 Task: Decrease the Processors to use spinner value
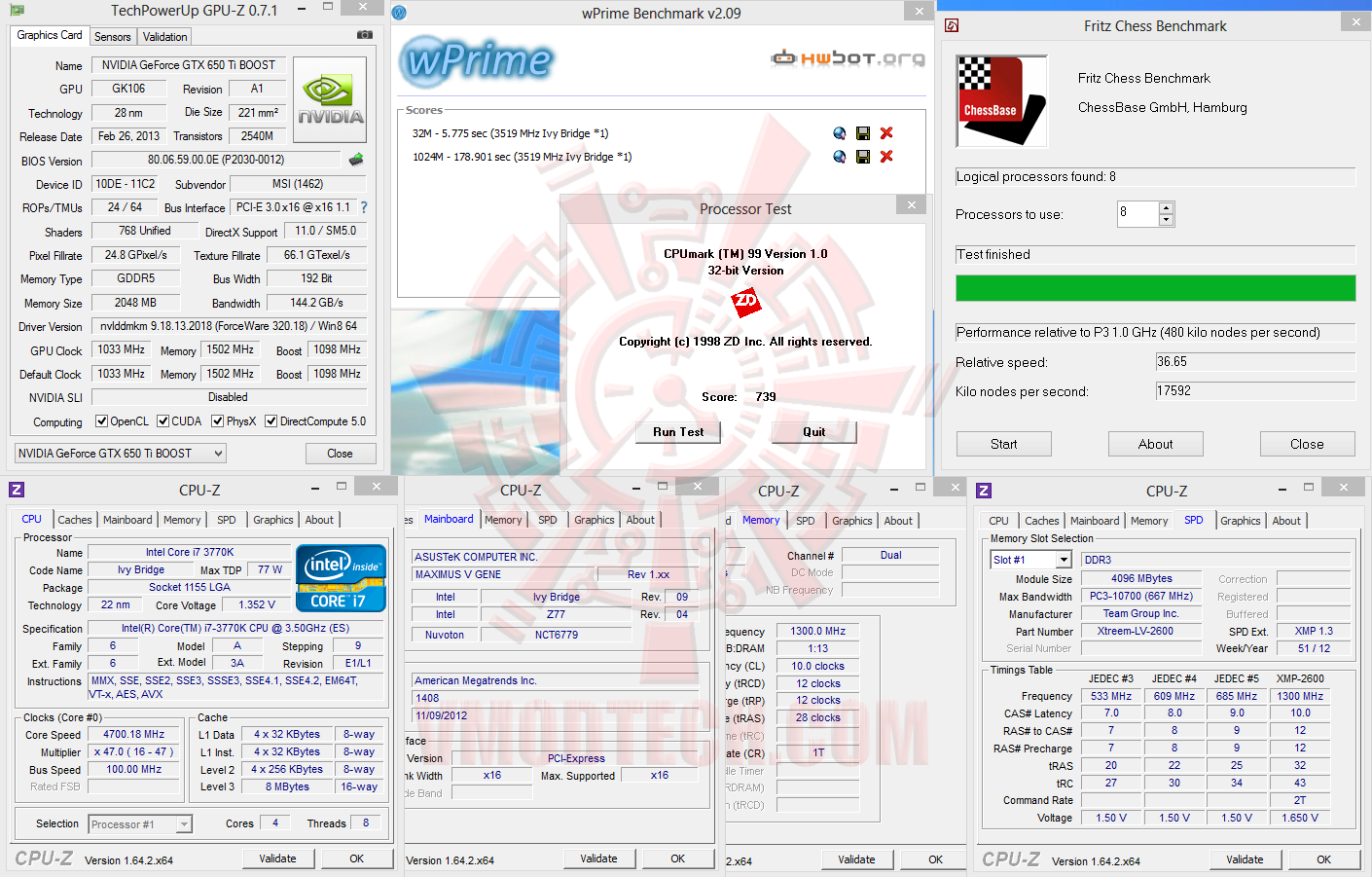click(x=1166, y=220)
